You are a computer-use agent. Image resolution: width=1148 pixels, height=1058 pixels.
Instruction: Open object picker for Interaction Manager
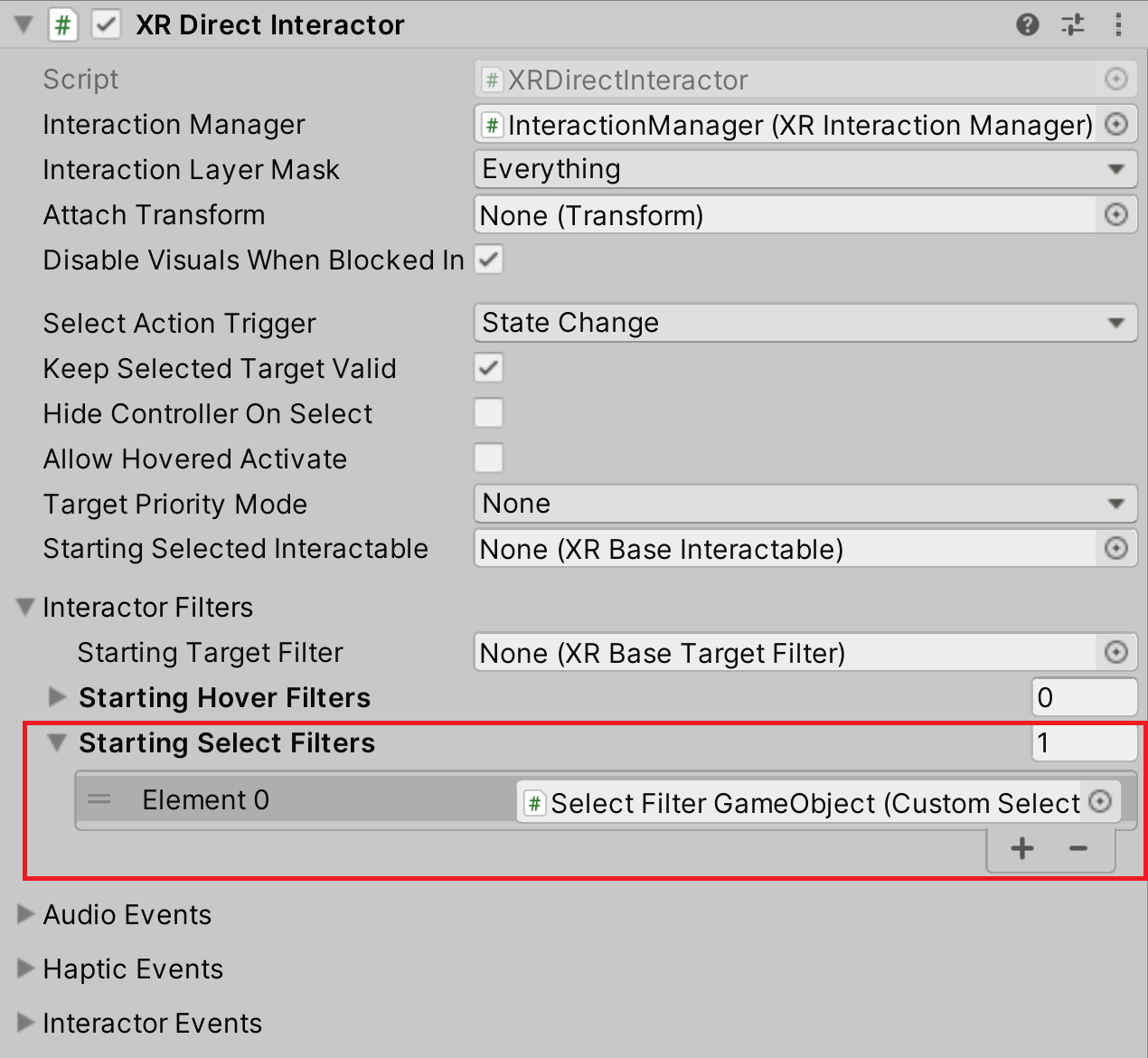(x=1116, y=125)
